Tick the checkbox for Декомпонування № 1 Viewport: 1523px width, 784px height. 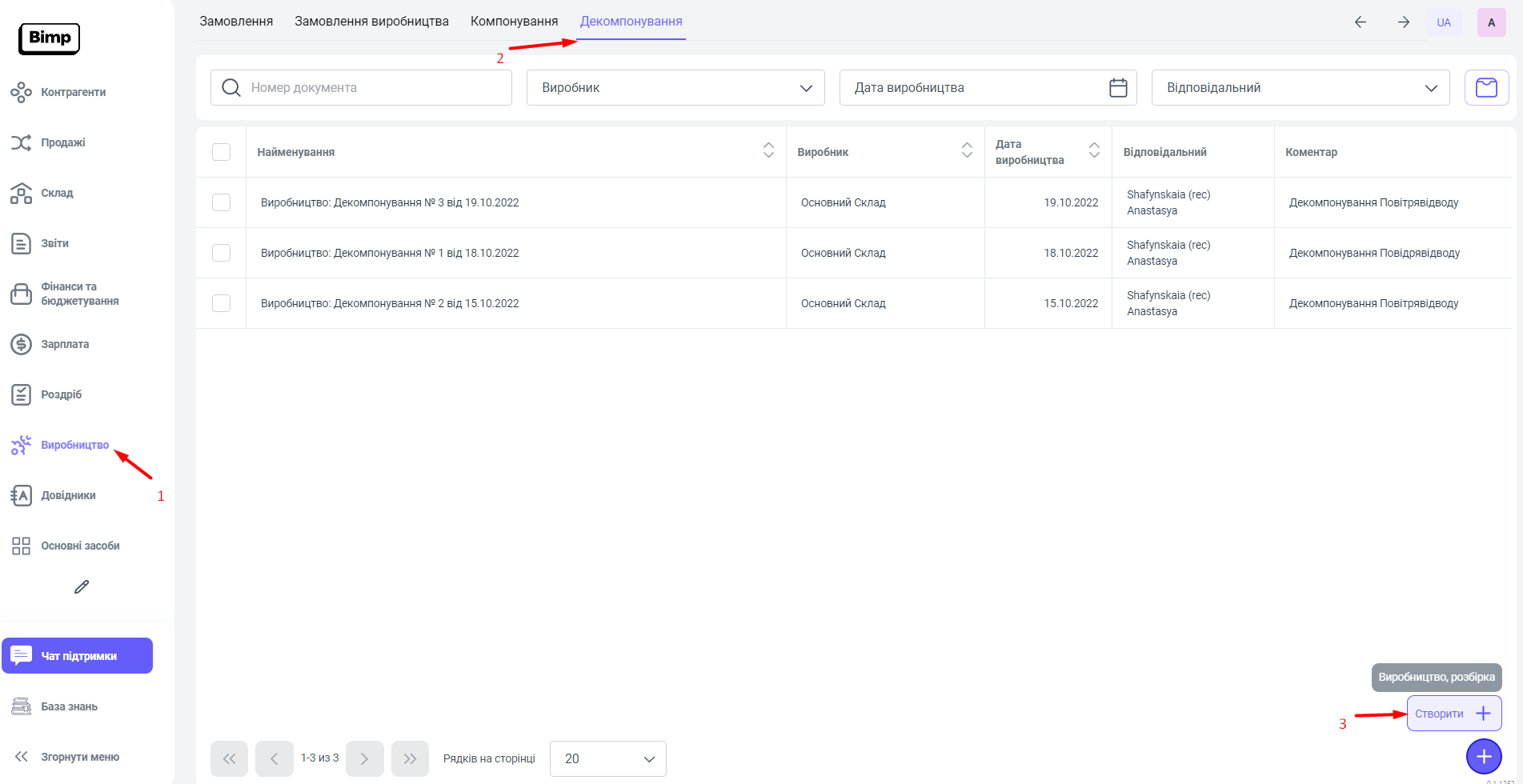pyautogui.click(x=222, y=253)
